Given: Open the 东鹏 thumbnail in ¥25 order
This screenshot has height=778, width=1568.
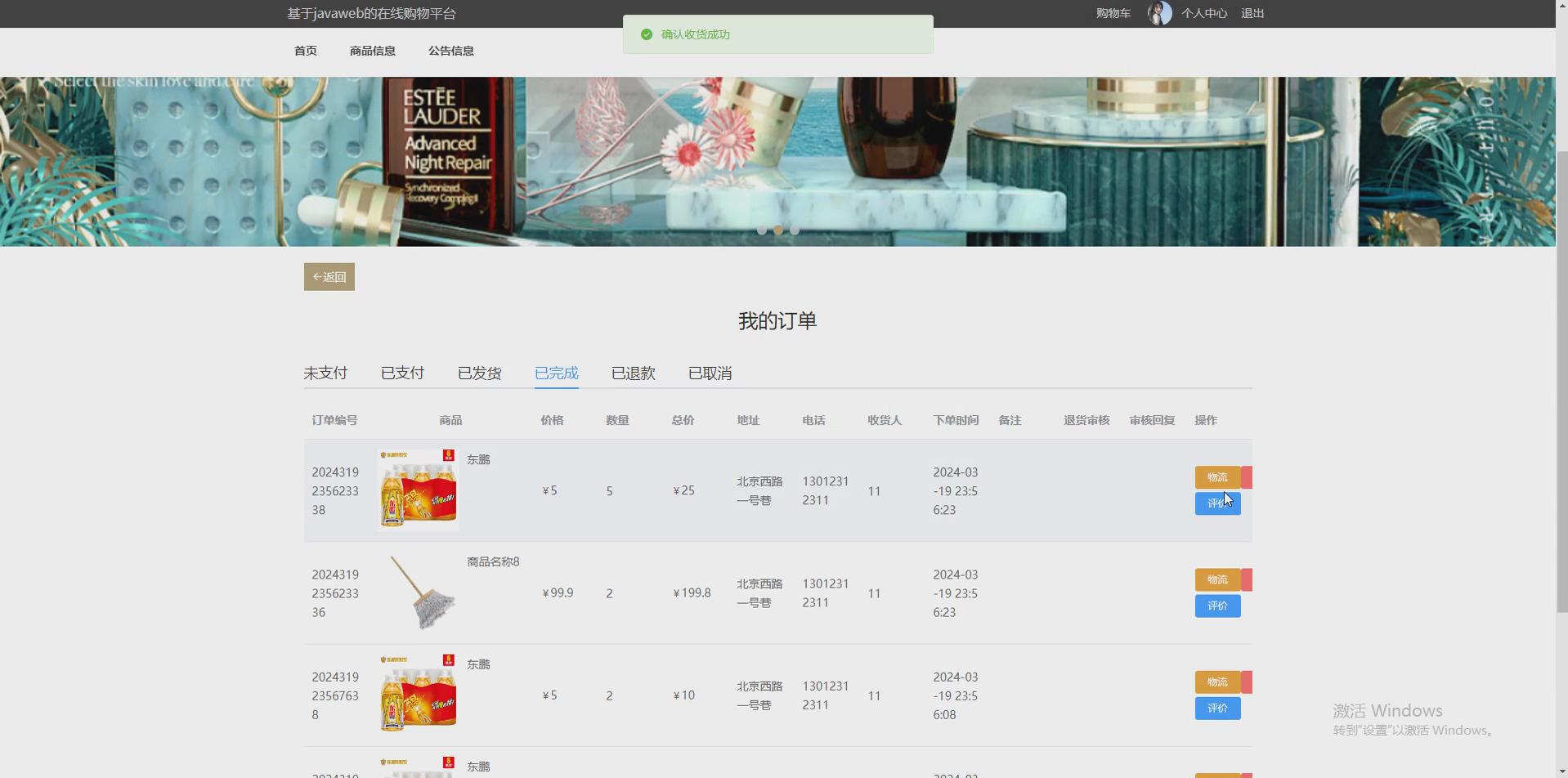Looking at the screenshot, I should (x=419, y=490).
